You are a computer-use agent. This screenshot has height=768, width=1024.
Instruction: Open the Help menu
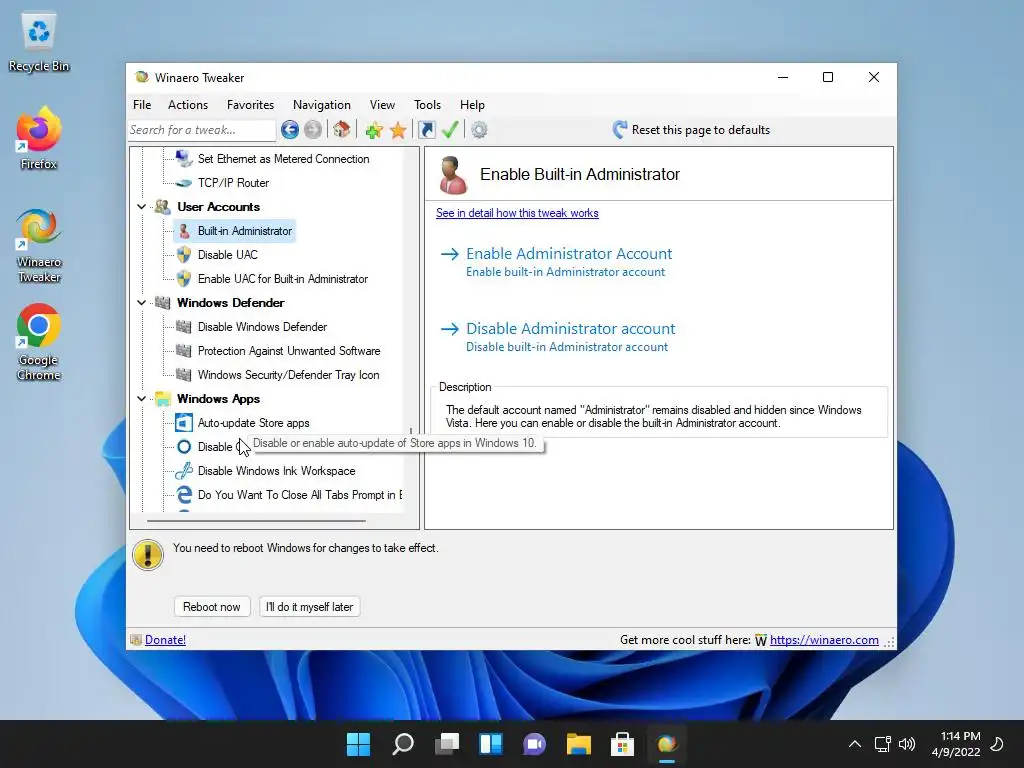[472, 104]
